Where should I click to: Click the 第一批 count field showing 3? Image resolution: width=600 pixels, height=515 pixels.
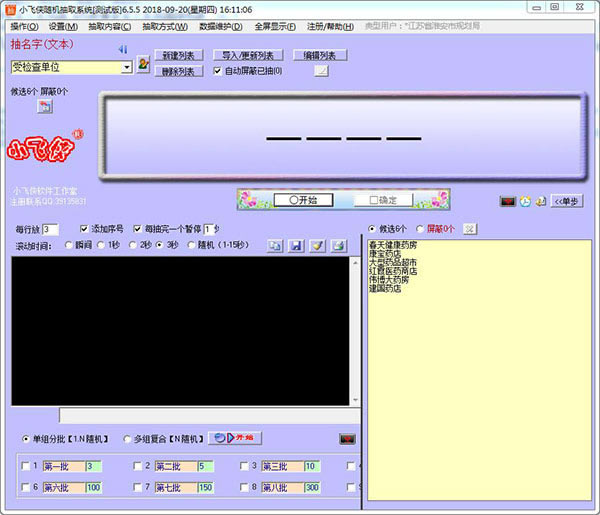93,466
